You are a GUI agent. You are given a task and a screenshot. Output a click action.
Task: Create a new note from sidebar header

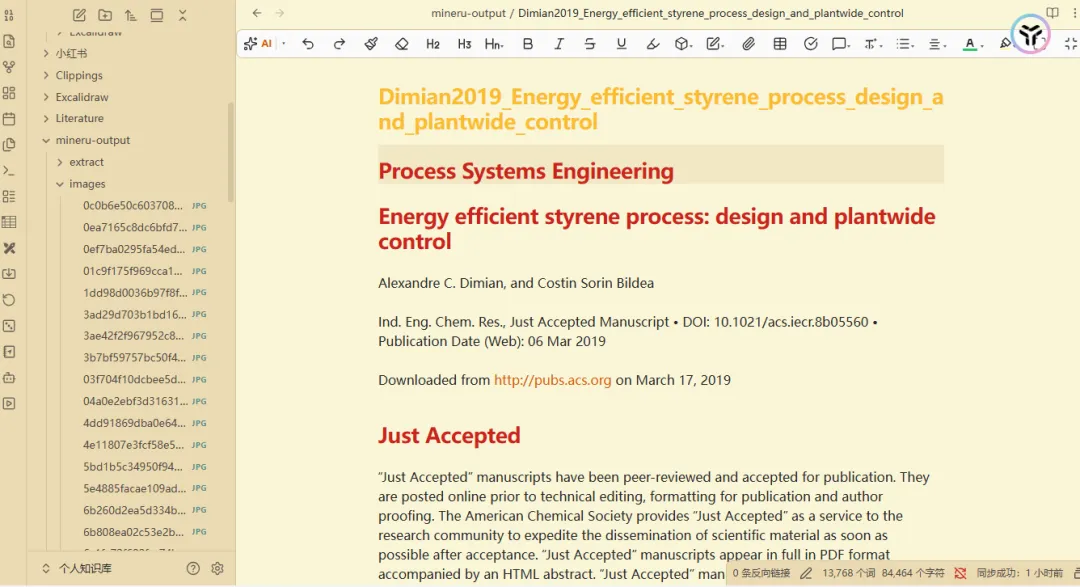(x=80, y=15)
